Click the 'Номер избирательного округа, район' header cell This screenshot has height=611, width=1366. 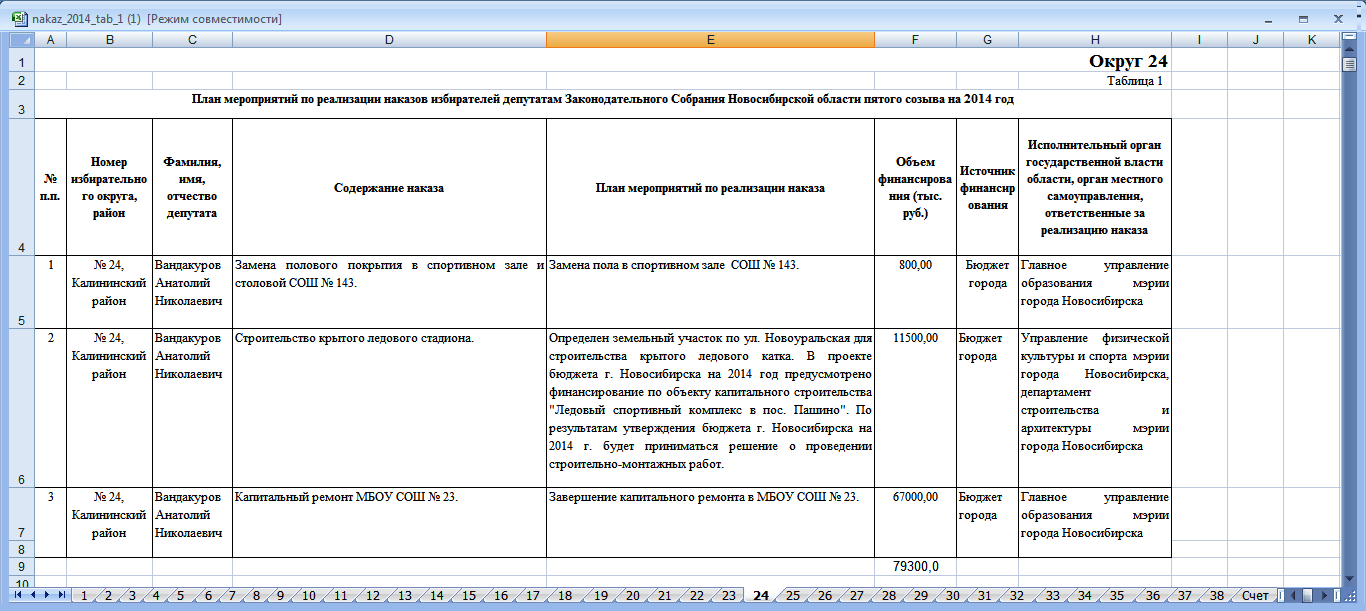(109, 188)
